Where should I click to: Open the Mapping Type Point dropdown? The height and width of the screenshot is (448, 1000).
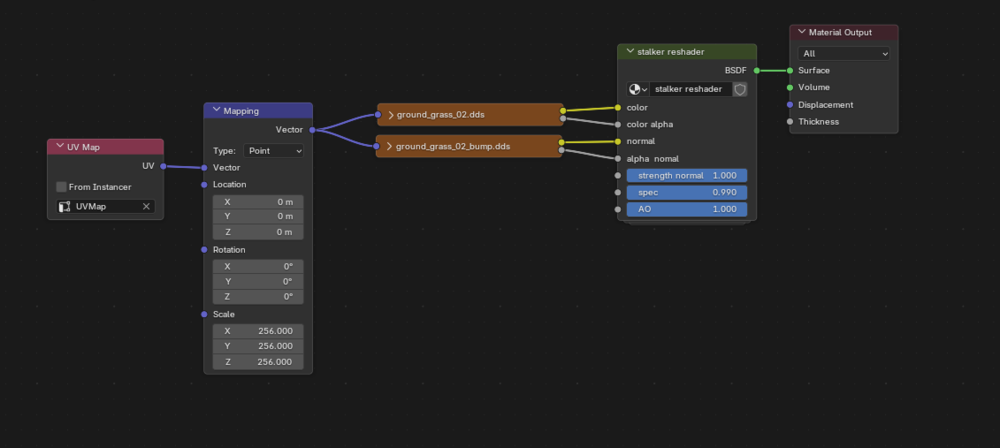(x=274, y=151)
